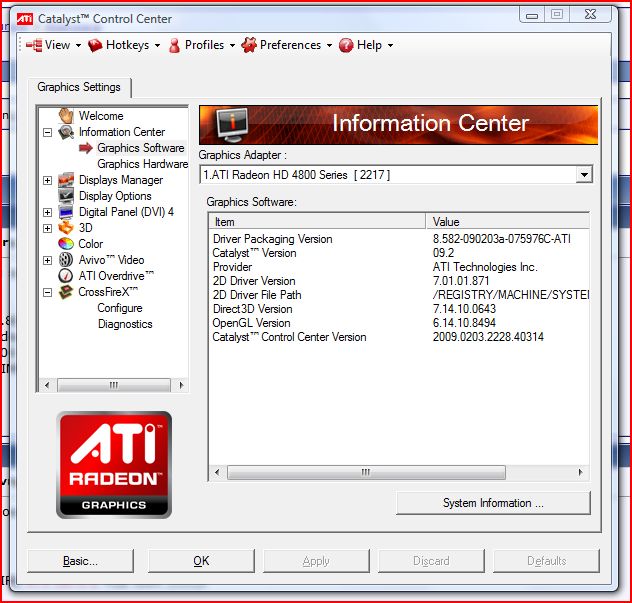632x603 pixels.
Task: Select the Direct3D Version row
Action: click(399, 309)
